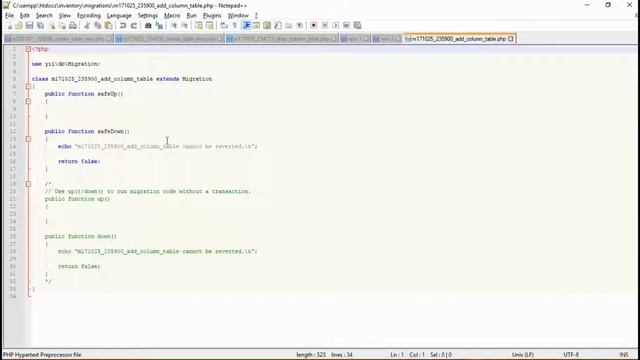Click the 'Ln : 1' status entry
The width and height of the screenshot is (640, 360).
tap(397, 355)
